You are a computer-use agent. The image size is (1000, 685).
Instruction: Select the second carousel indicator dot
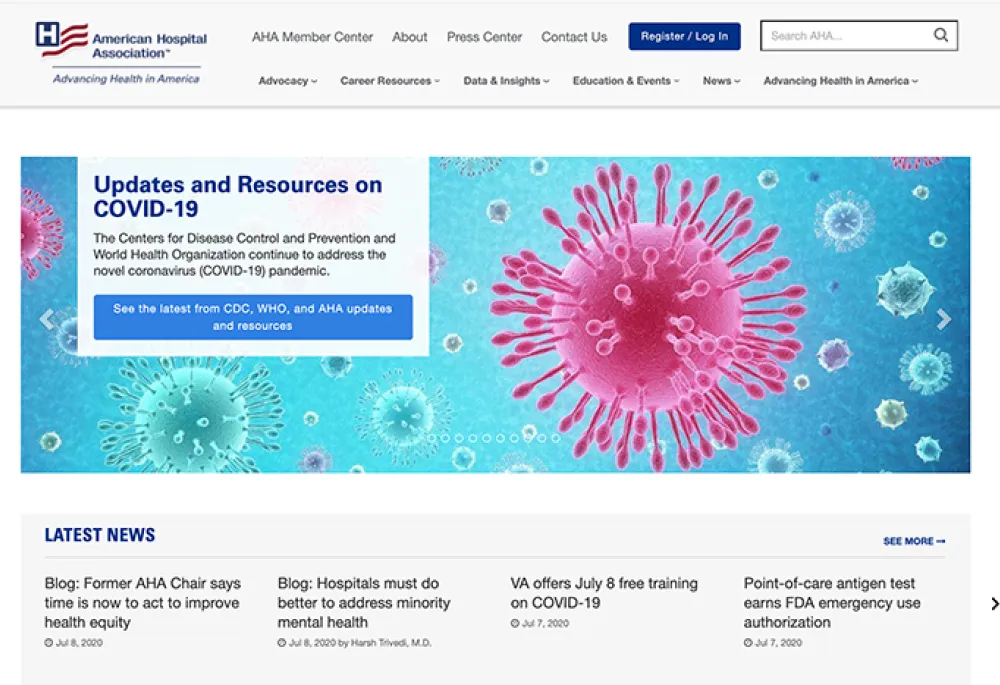[445, 438]
